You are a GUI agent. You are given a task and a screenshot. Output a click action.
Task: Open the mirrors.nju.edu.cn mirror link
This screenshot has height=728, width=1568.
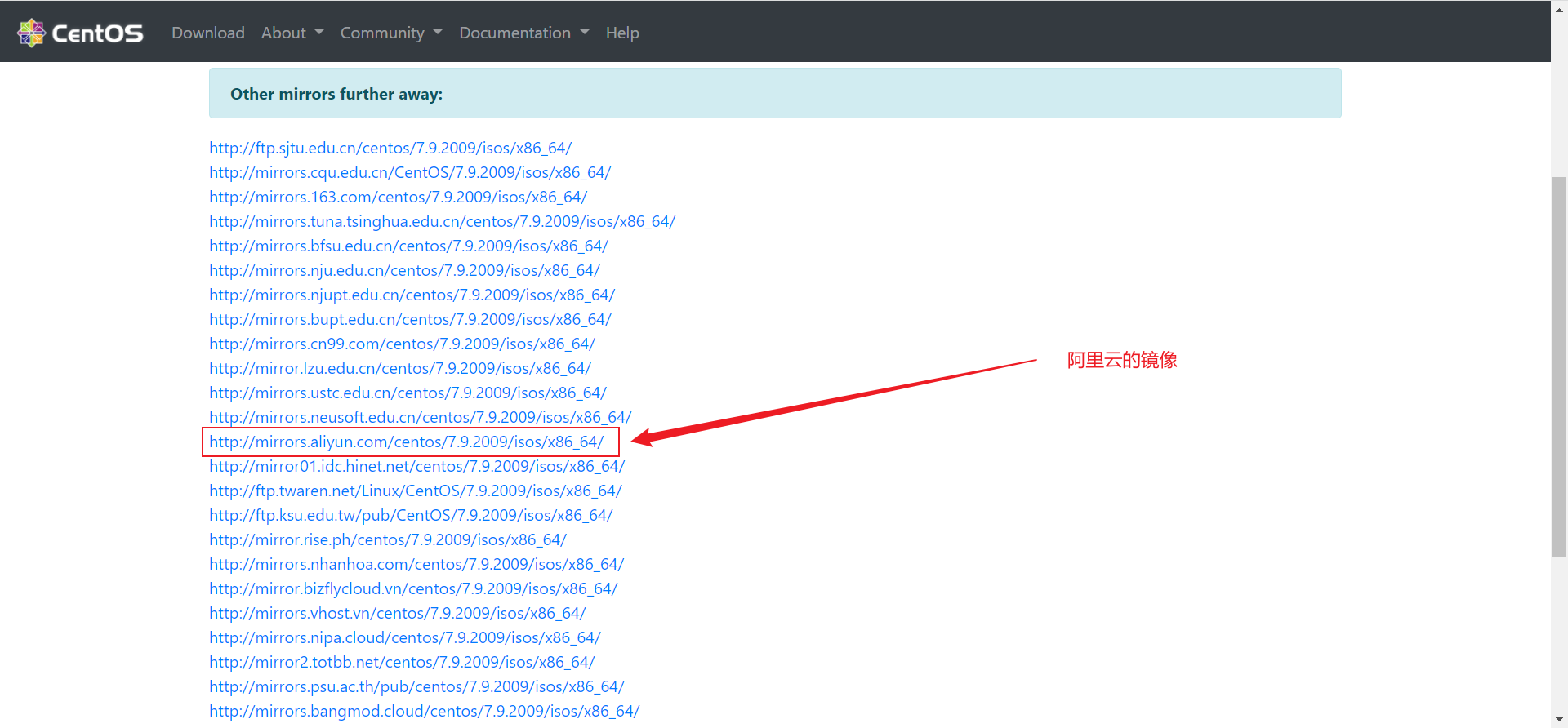coord(404,270)
